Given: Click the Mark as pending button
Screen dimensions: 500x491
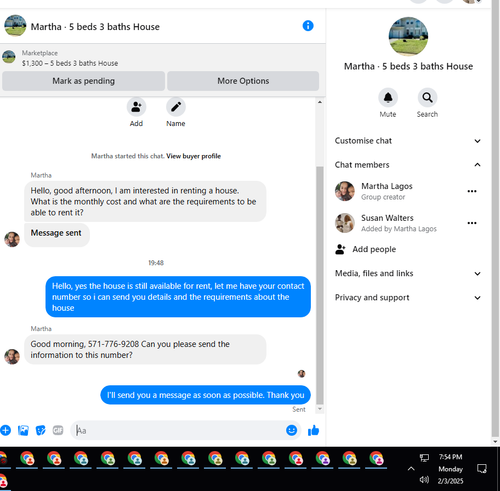Looking at the screenshot, I should [x=83, y=81].
